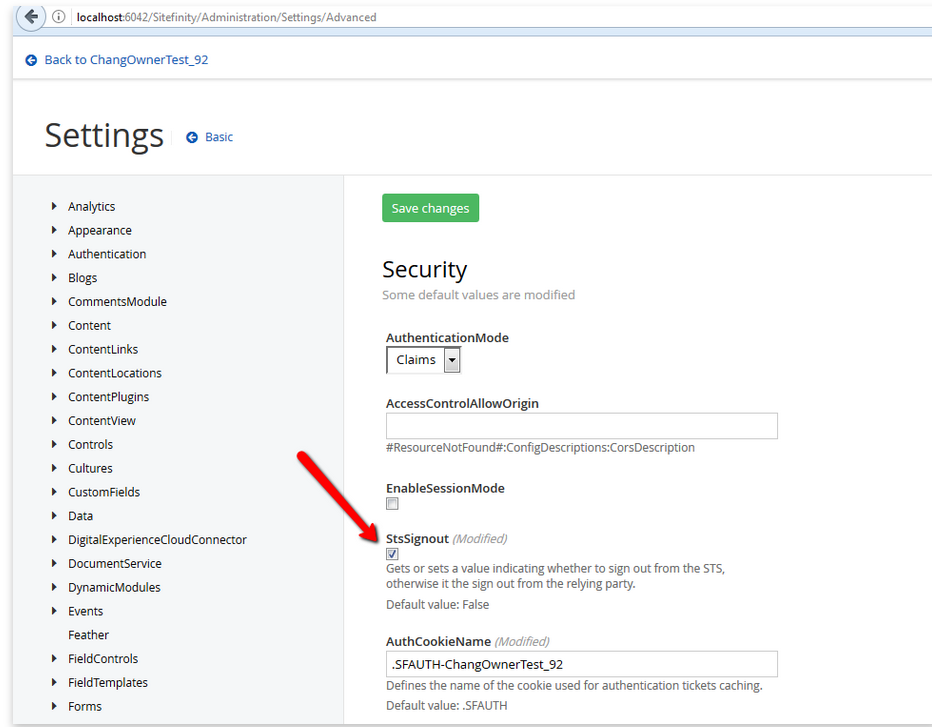Select Feather in settings tree
The height and width of the screenshot is (727, 932).
(x=88, y=635)
